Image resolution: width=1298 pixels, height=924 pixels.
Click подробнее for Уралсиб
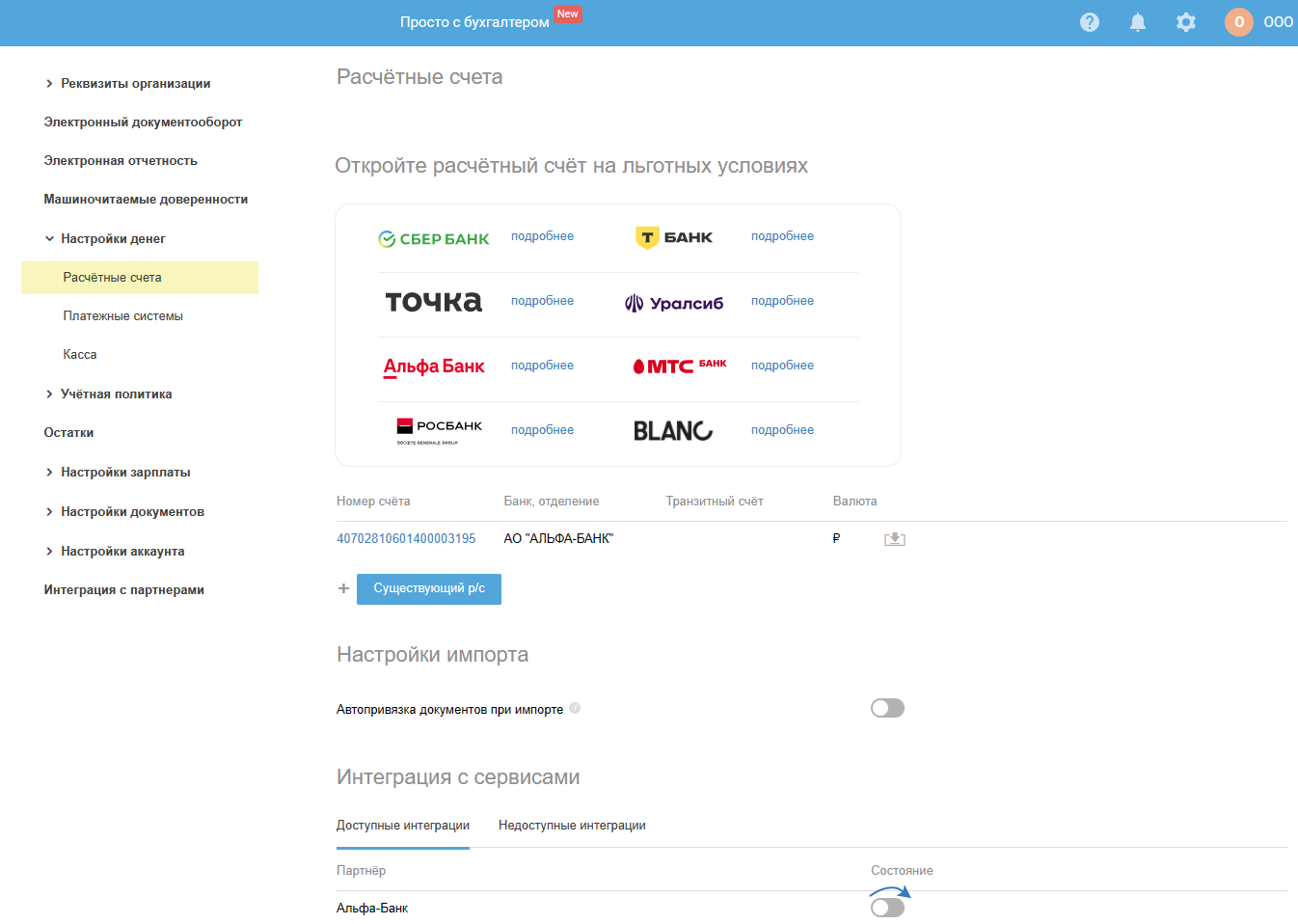coord(782,301)
